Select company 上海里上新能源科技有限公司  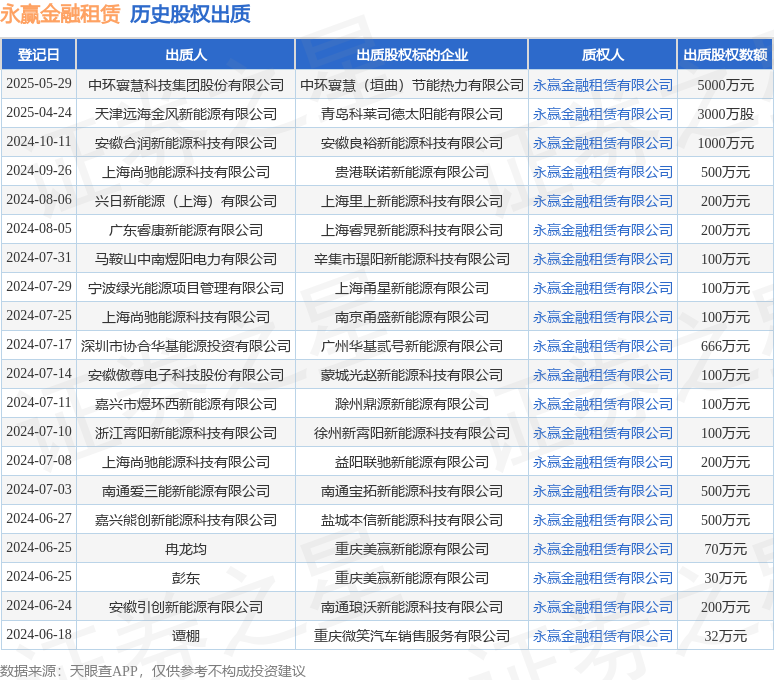click(412, 201)
